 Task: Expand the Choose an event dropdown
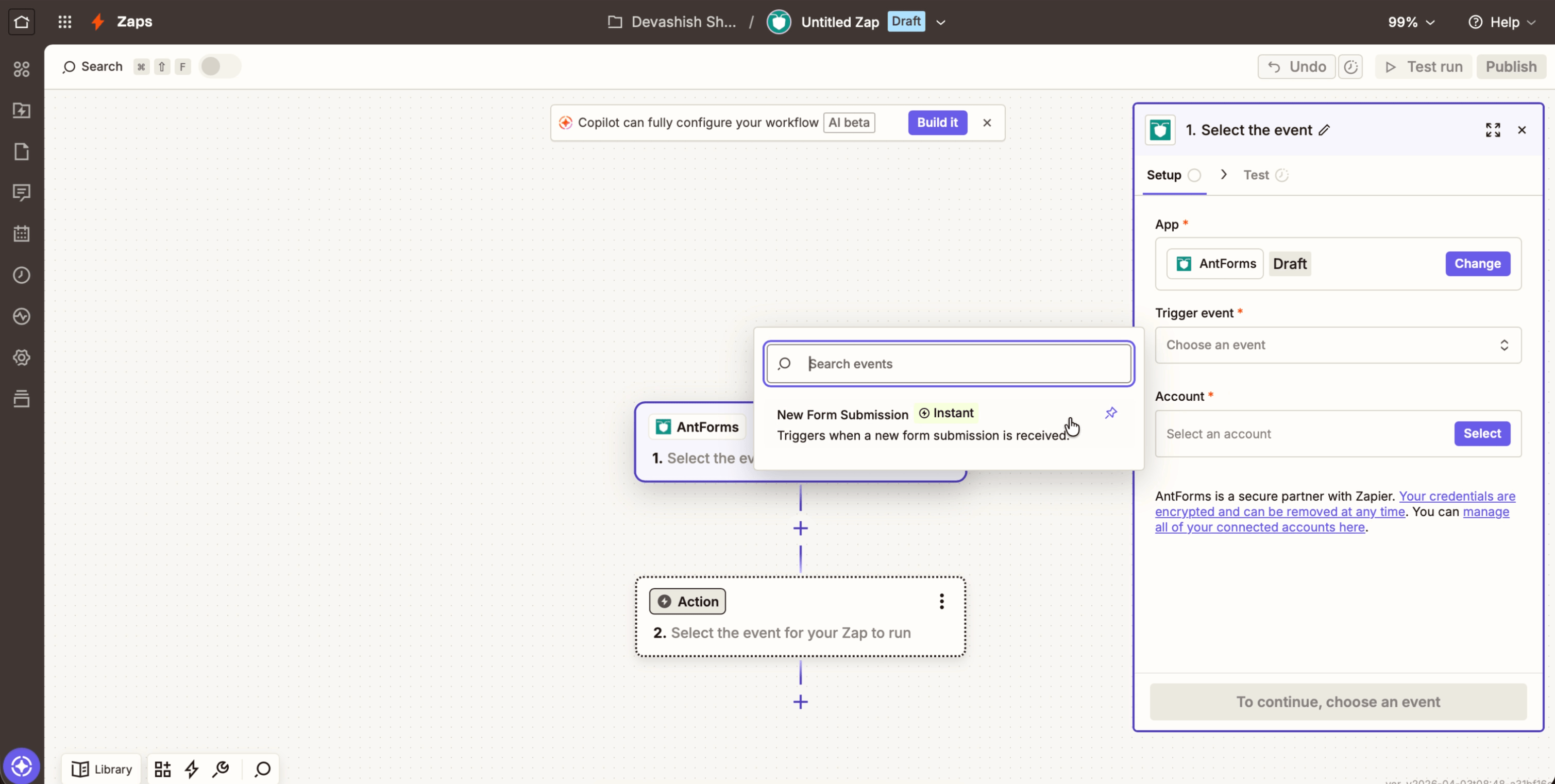click(x=1337, y=345)
